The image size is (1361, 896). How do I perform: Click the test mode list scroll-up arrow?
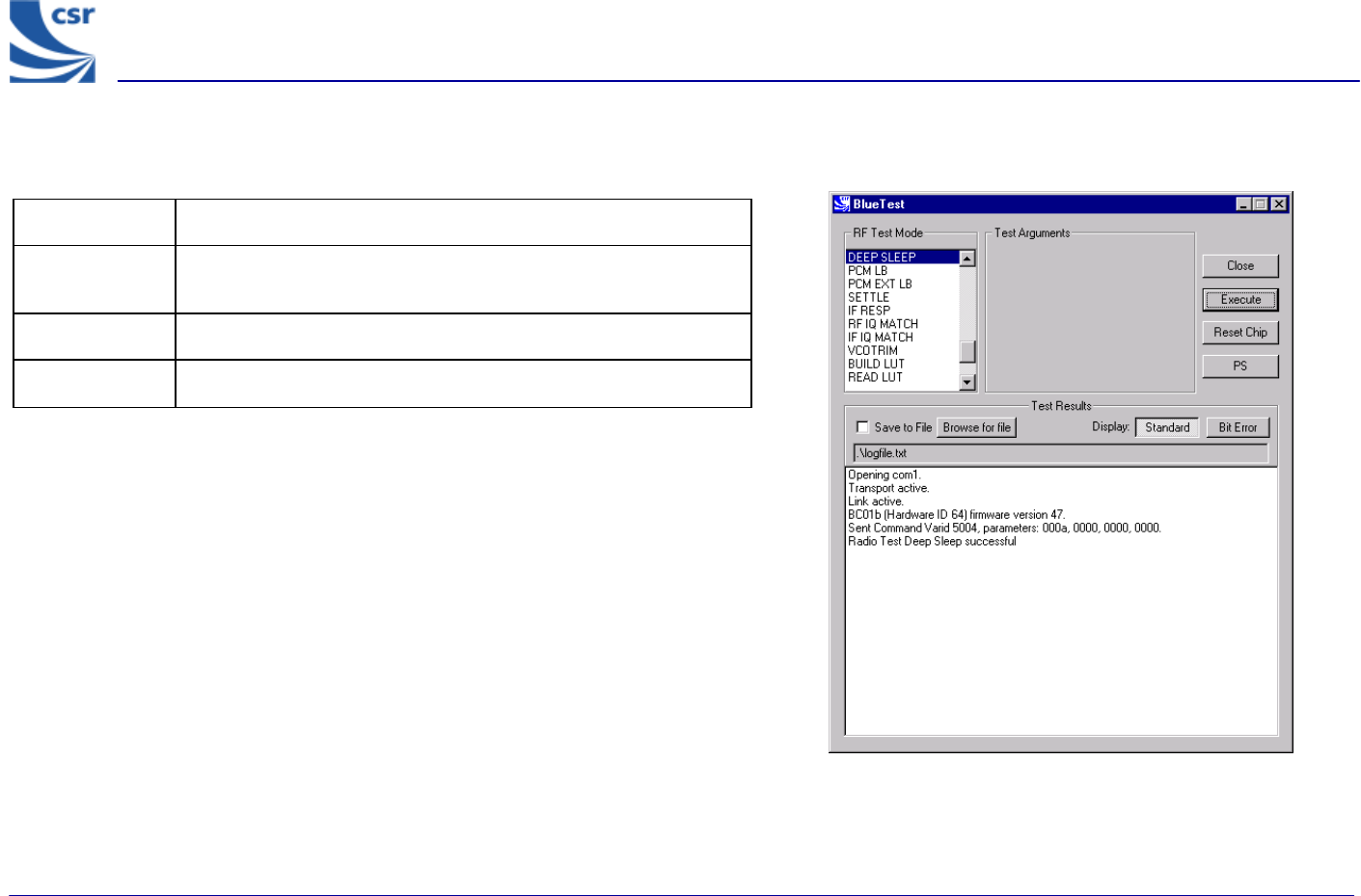pyautogui.click(x=967, y=258)
